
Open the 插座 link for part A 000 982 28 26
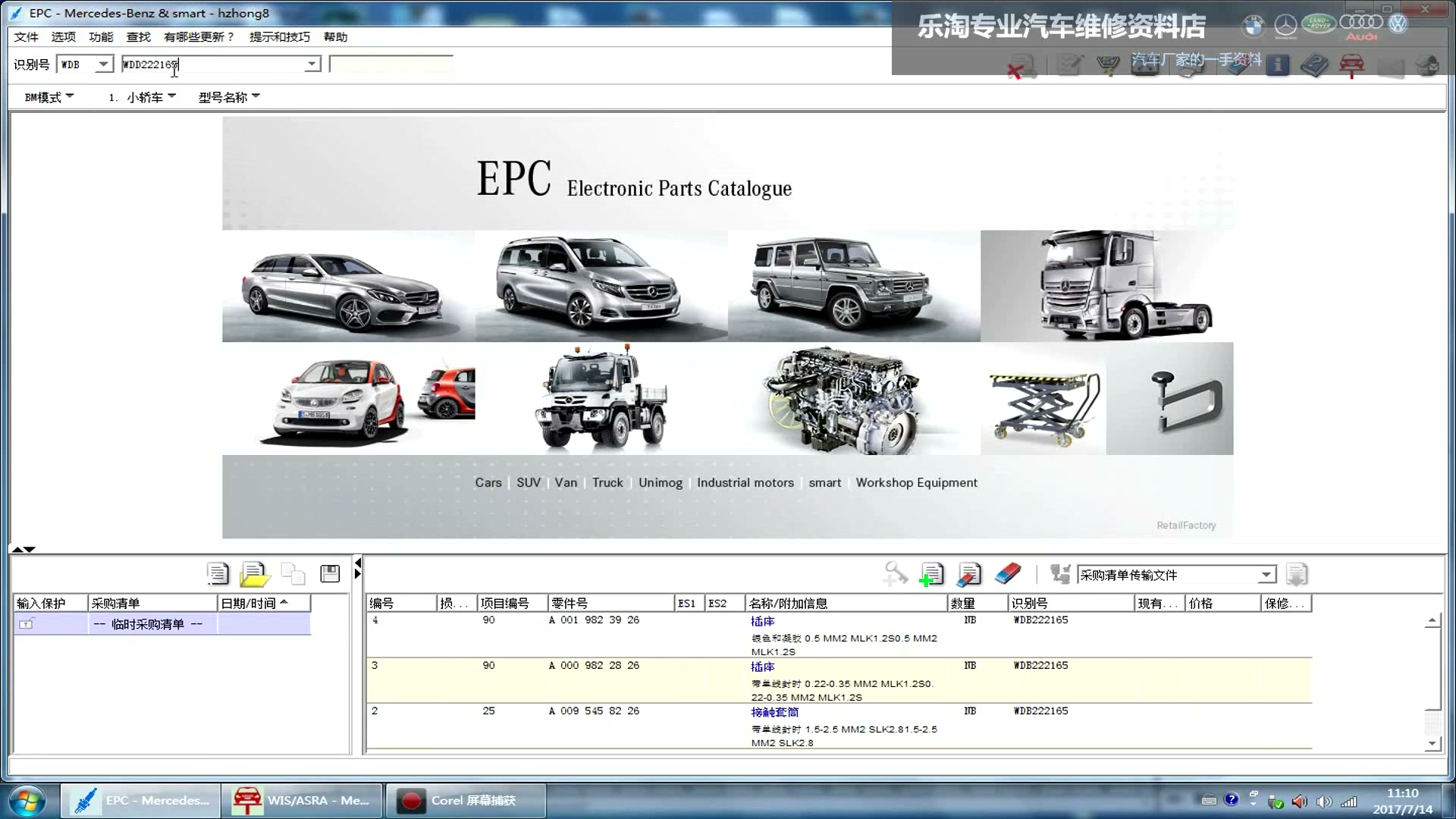(763, 667)
